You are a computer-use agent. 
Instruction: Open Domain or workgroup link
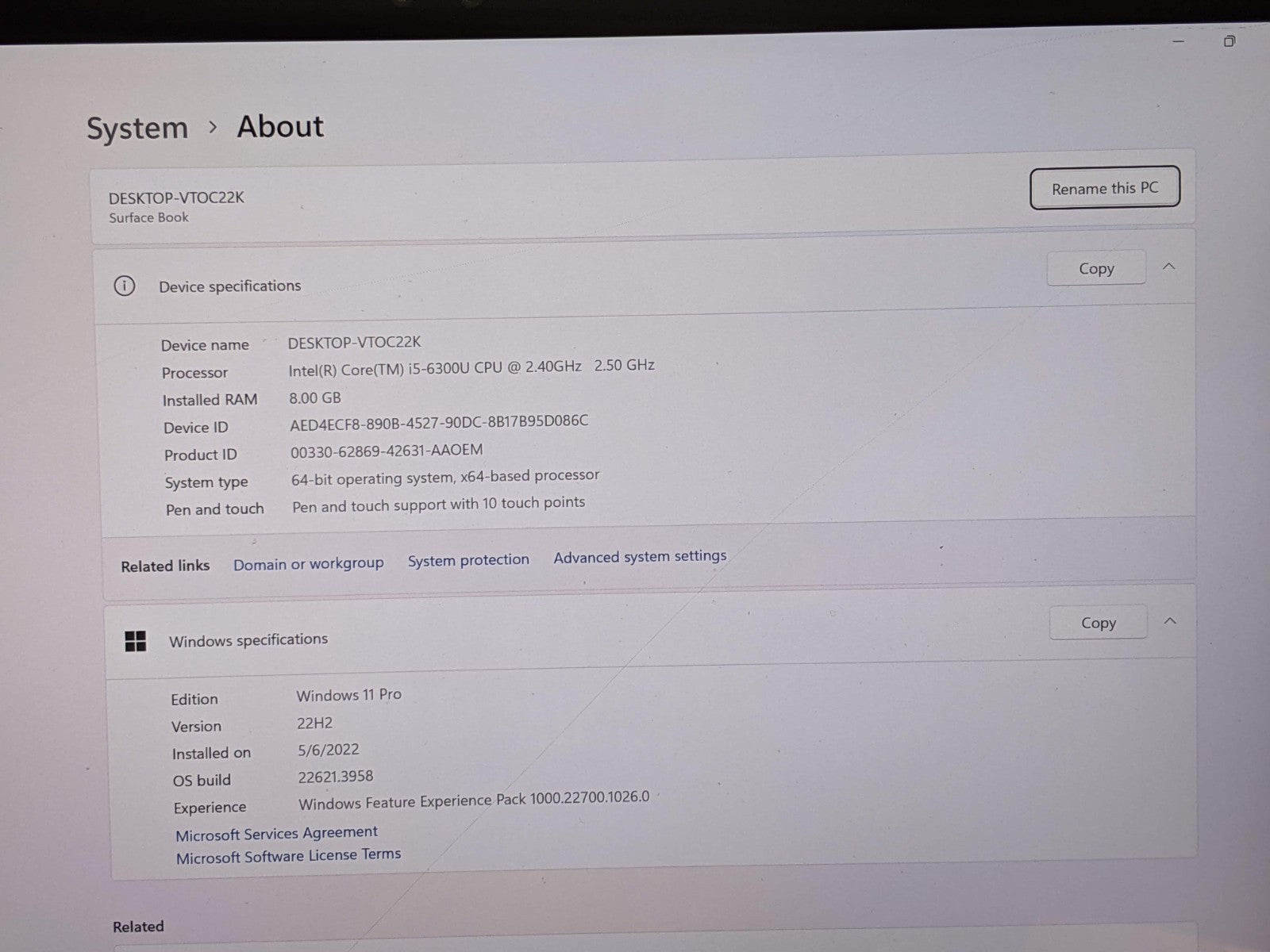point(308,563)
